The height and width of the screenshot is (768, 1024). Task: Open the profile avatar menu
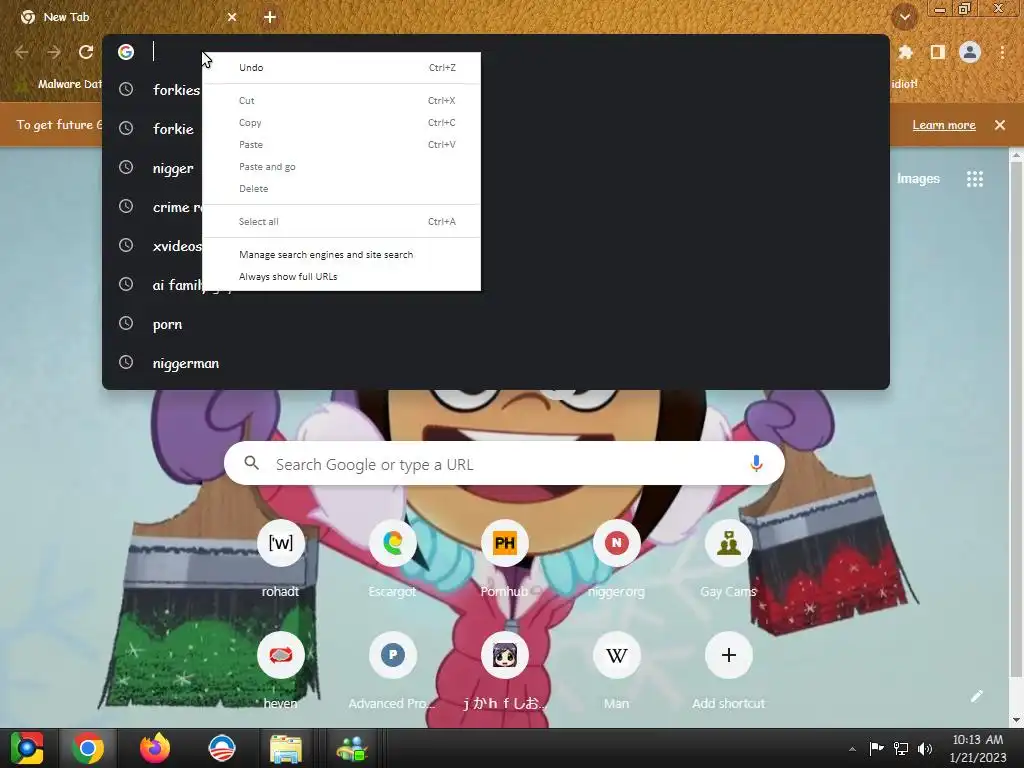(970, 52)
